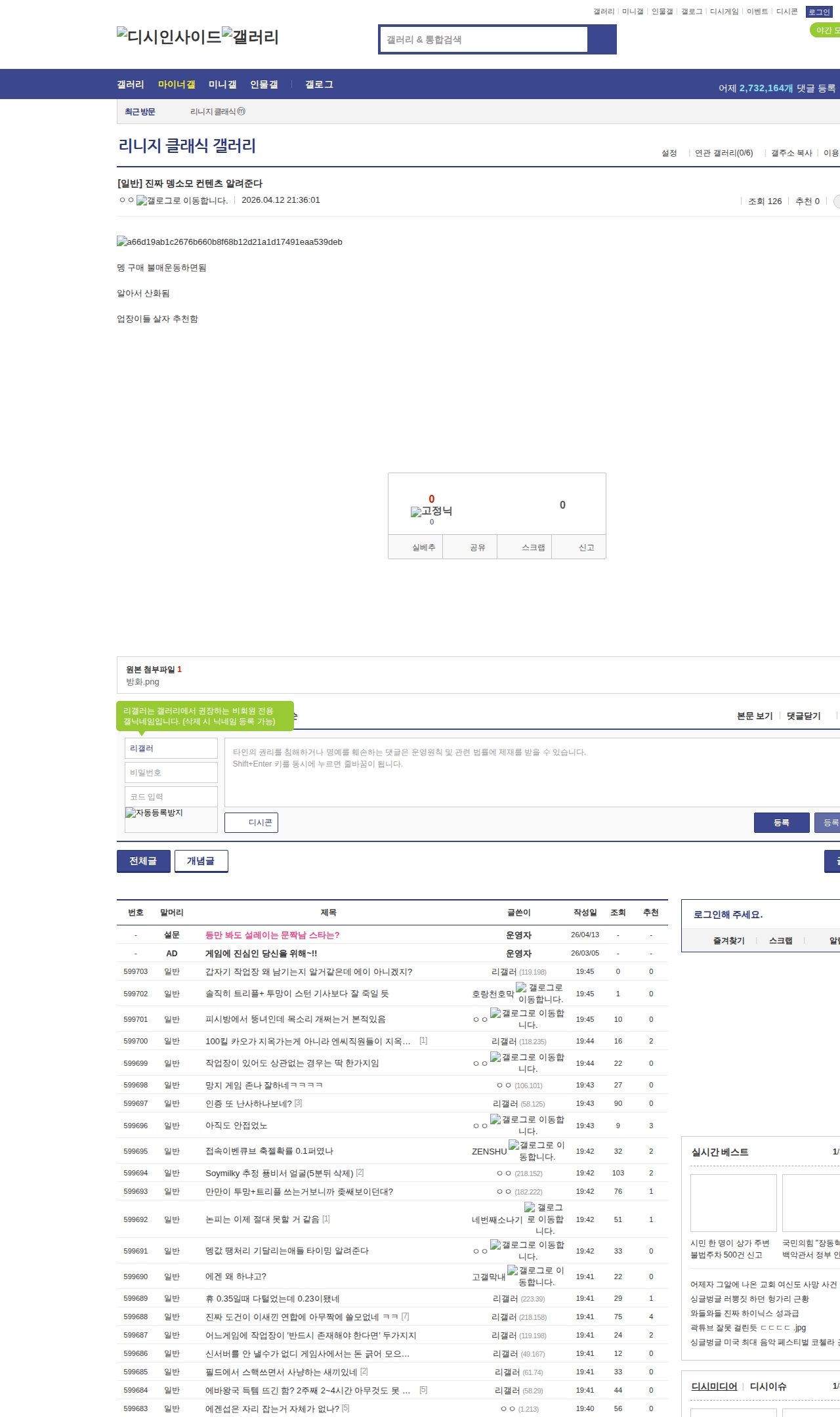Image resolution: width=840 pixels, height=1417 pixels.
Task: Click the 갤러리 logo image beside 디시인사이드
Action: [250, 36]
